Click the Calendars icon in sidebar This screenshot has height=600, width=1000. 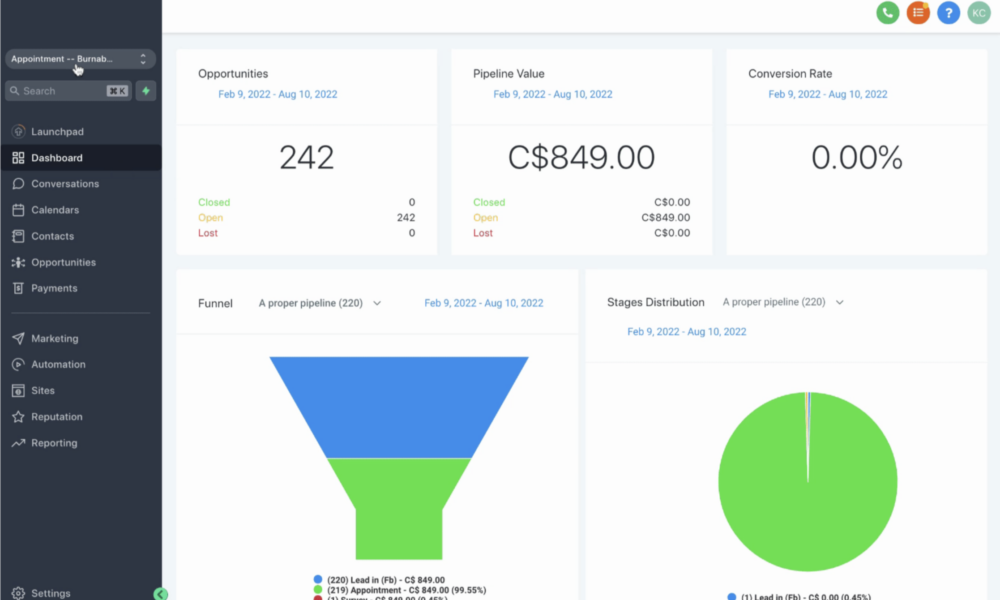click(18, 210)
